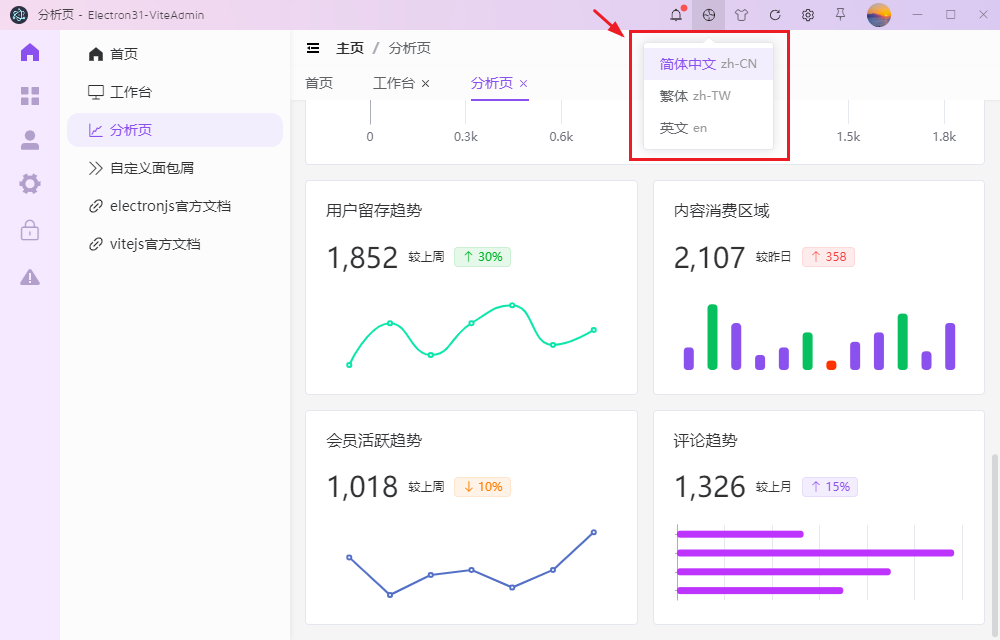Click the ↓ 10% orange badge
1000x640 pixels.
[x=482, y=486]
